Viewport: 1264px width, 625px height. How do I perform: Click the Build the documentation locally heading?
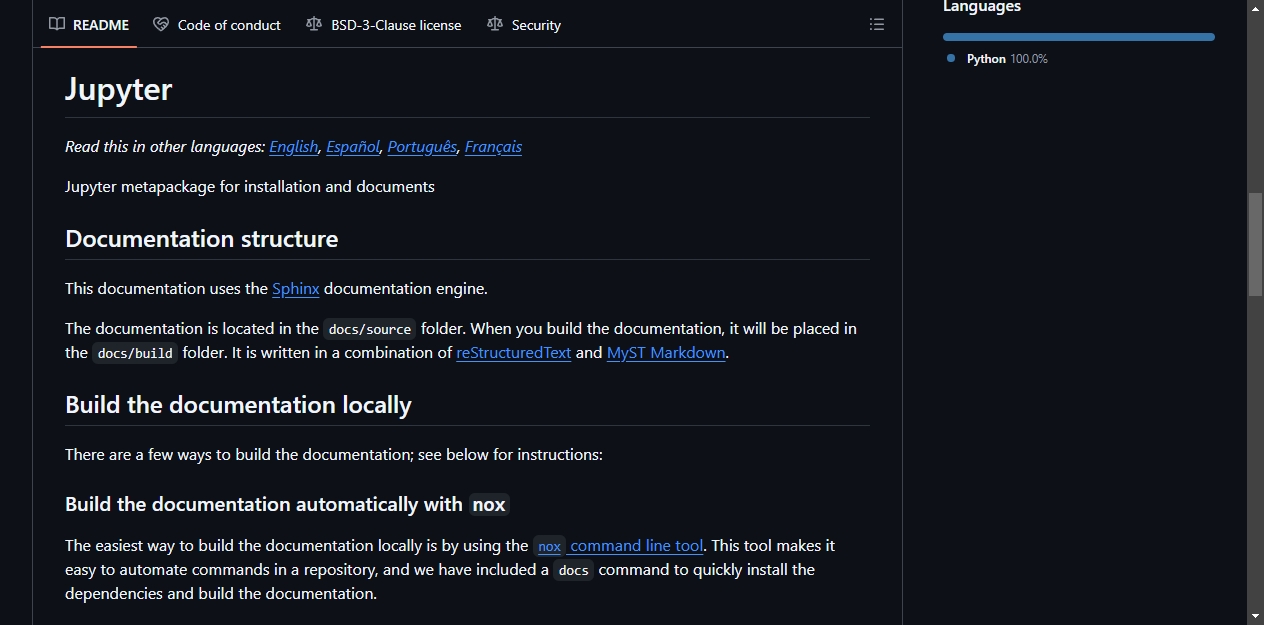pyautogui.click(x=238, y=405)
